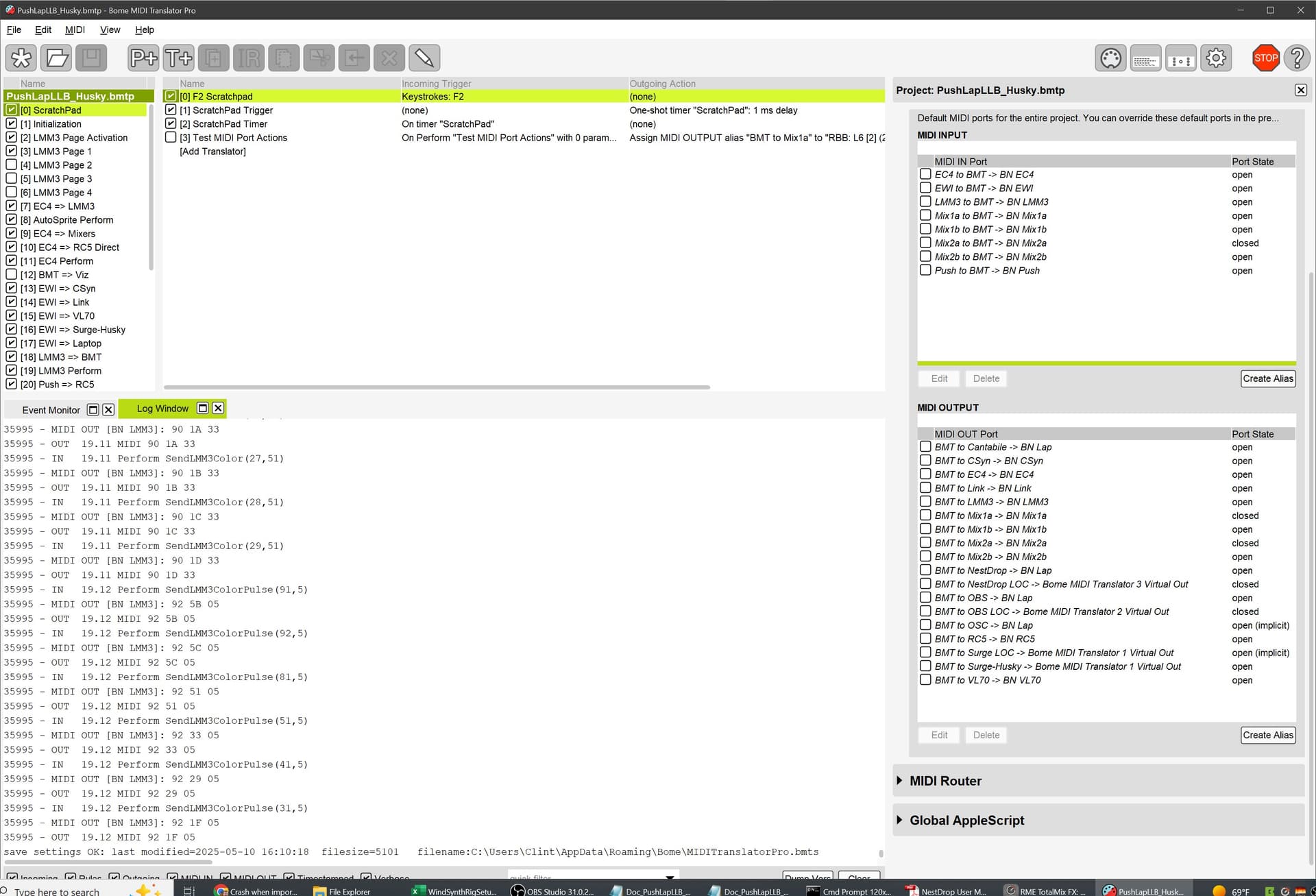Open Chrome 'Crash when impor...' taskbar item

point(256,891)
